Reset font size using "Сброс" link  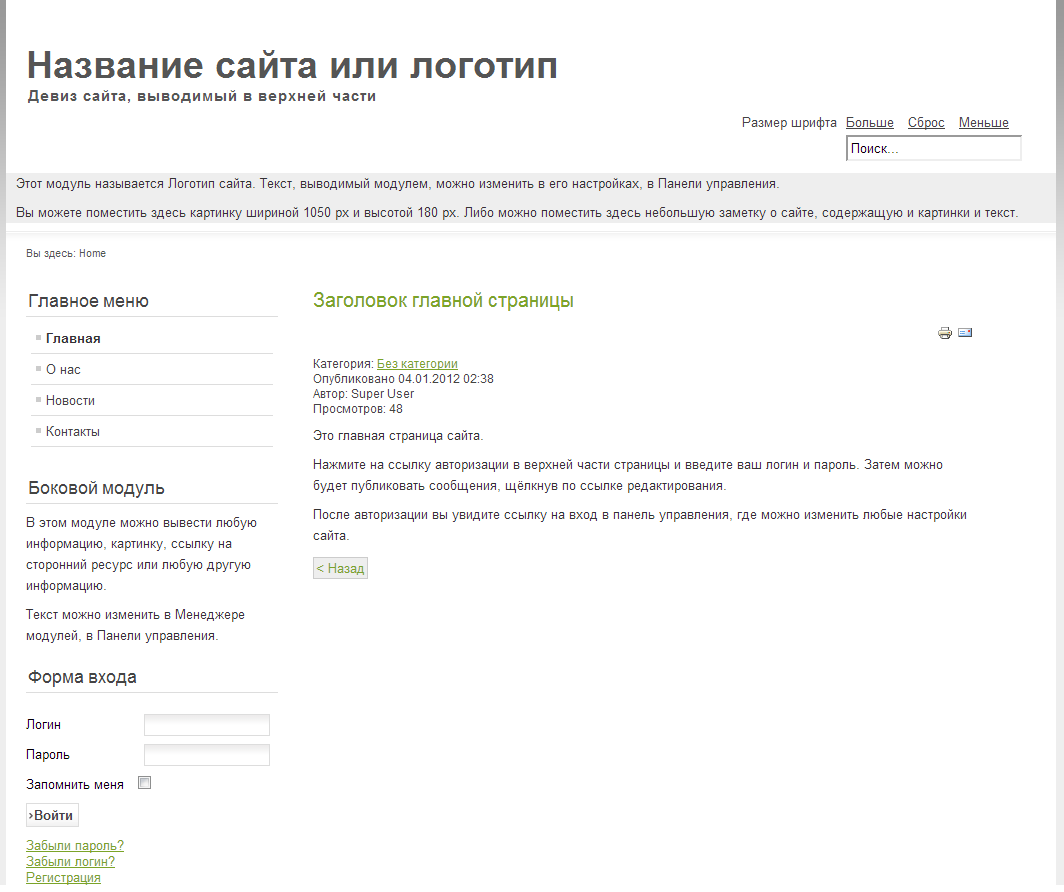coord(926,123)
